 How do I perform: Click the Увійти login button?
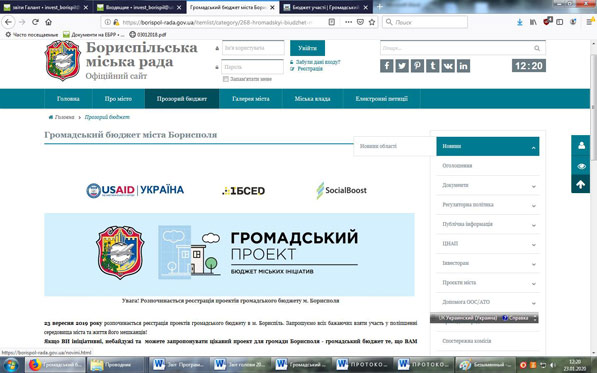pyautogui.click(x=307, y=48)
